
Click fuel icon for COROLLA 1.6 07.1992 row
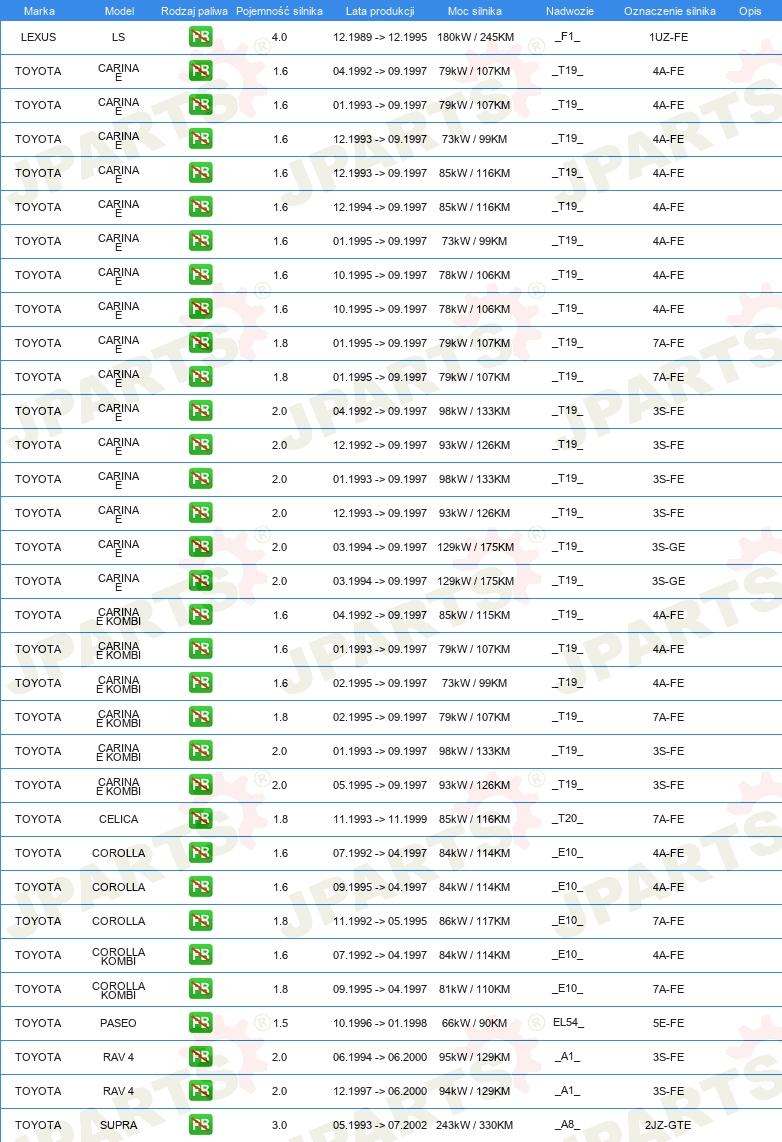tap(200, 852)
